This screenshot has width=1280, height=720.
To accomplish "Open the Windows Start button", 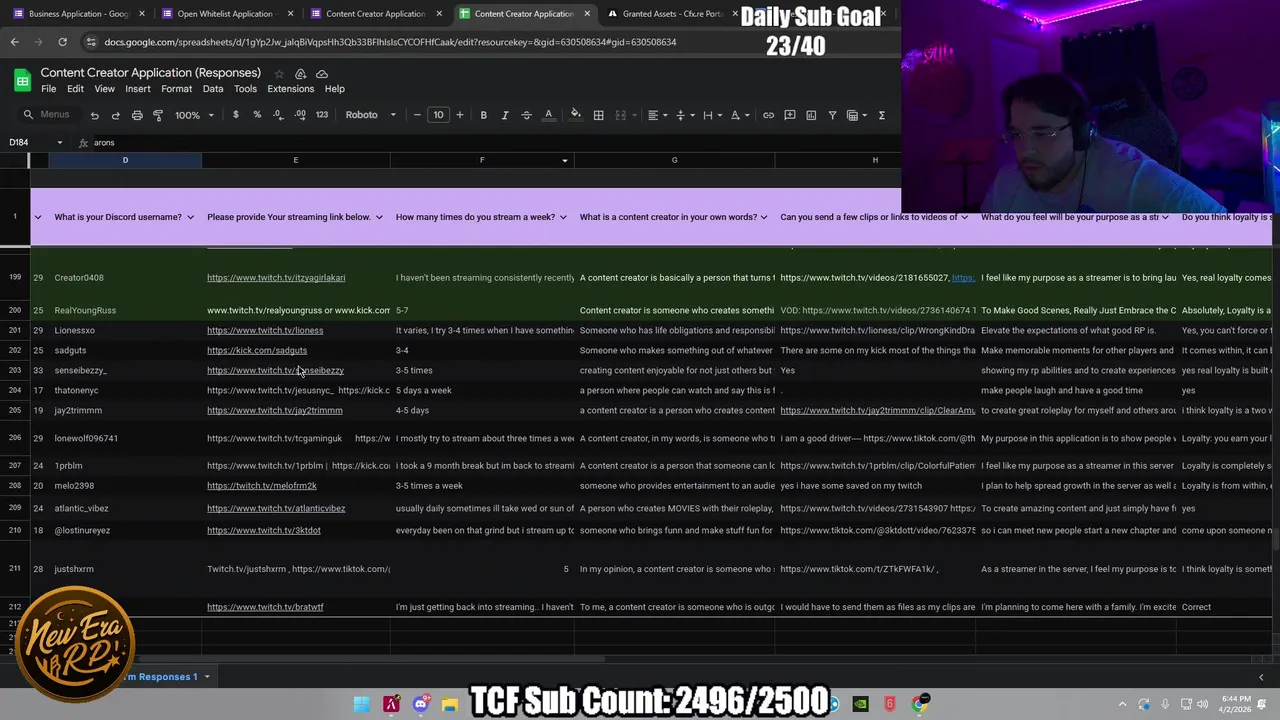I will [361, 704].
